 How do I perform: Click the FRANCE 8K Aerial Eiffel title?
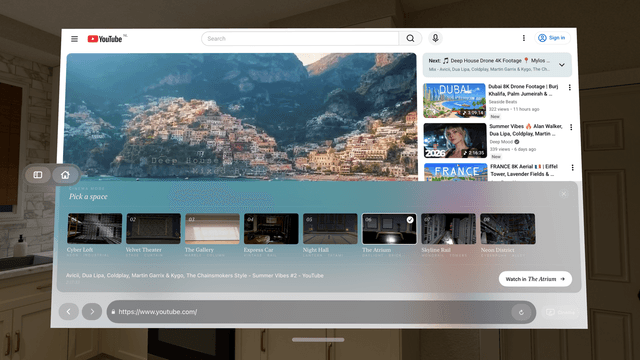click(x=524, y=170)
